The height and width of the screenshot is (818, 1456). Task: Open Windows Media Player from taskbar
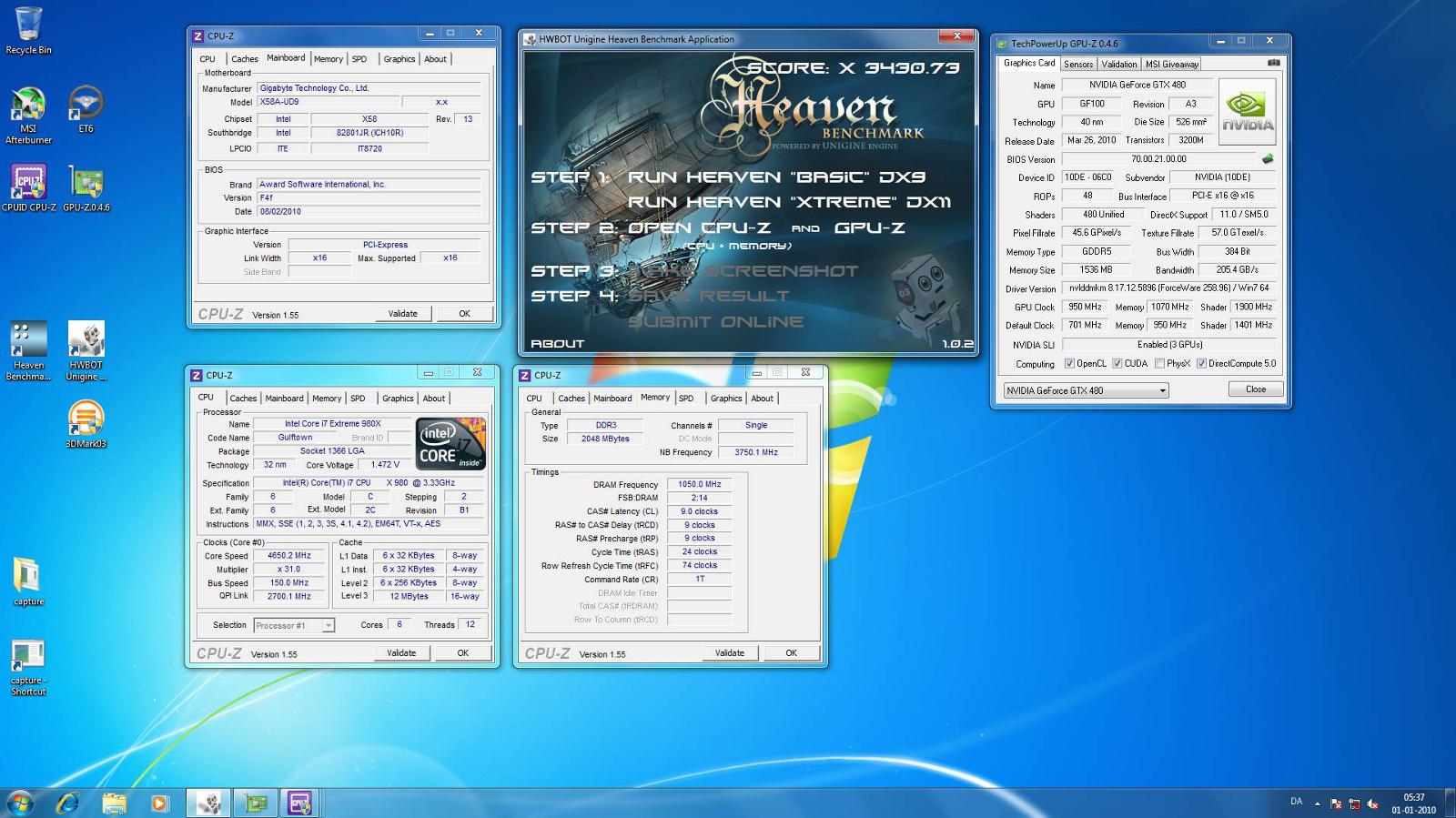[159, 803]
